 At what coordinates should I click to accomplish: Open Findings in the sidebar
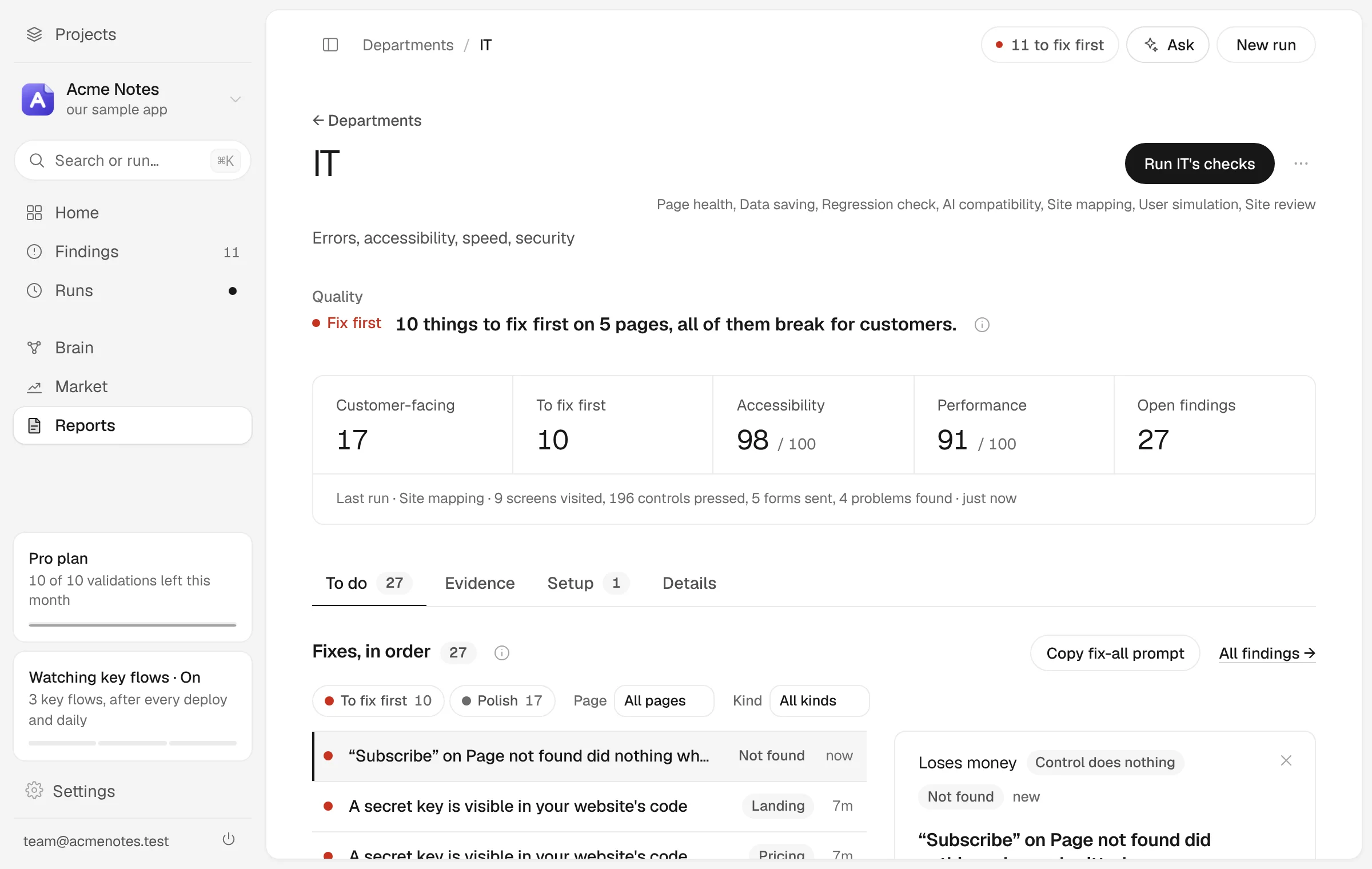point(132,252)
